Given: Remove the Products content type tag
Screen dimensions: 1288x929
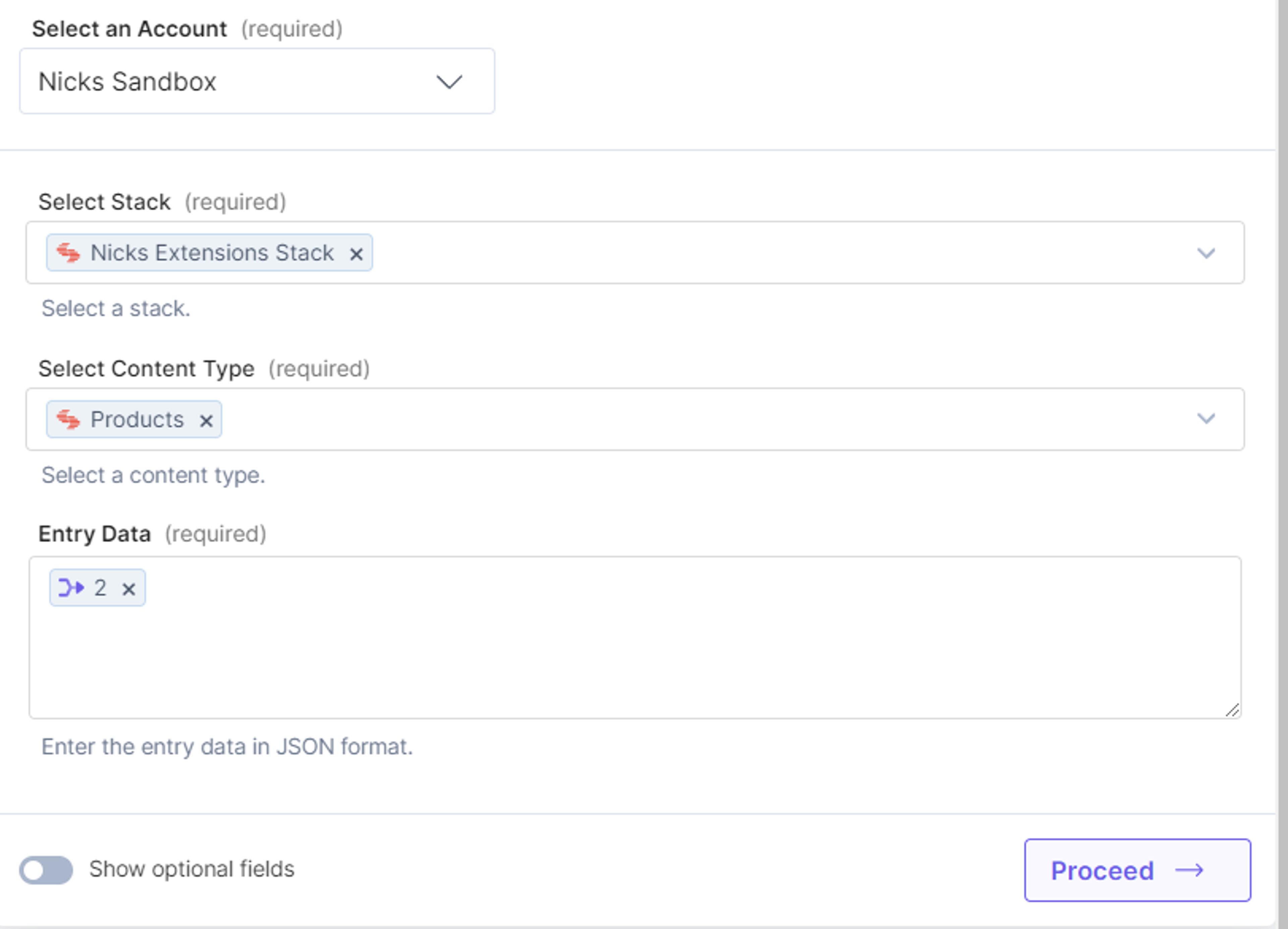Looking at the screenshot, I should click(x=206, y=421).
